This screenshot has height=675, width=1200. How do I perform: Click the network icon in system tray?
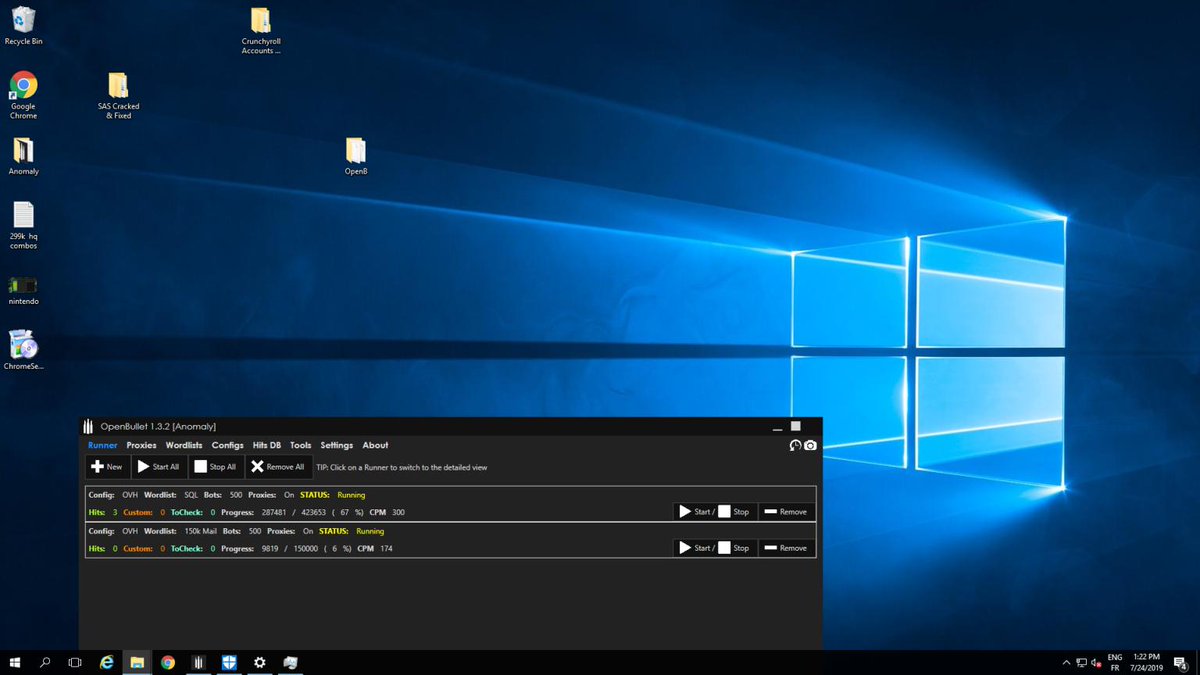1081,662
